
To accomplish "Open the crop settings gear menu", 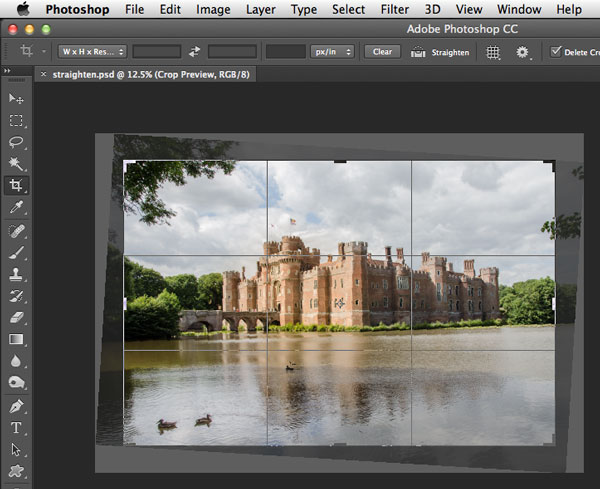I will pyautogui.click(x=524, y=51).
